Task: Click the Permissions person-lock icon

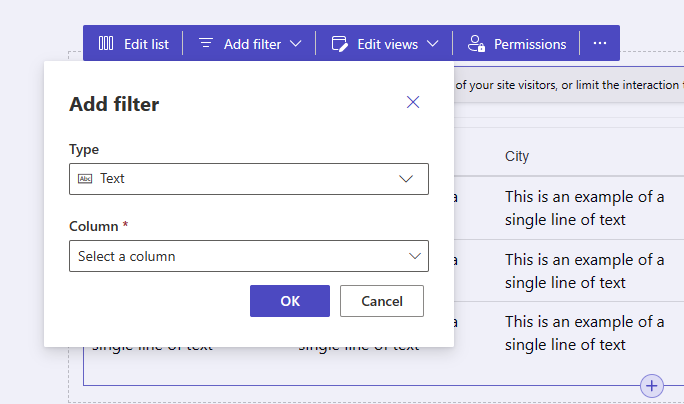Action: pos(477,44)
